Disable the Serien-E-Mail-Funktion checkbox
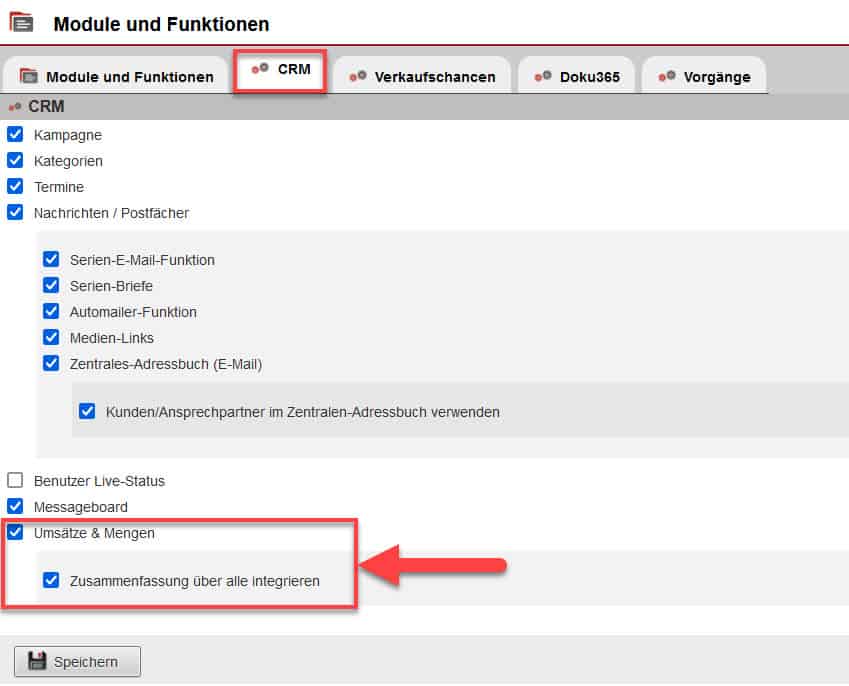 point(51,259)
